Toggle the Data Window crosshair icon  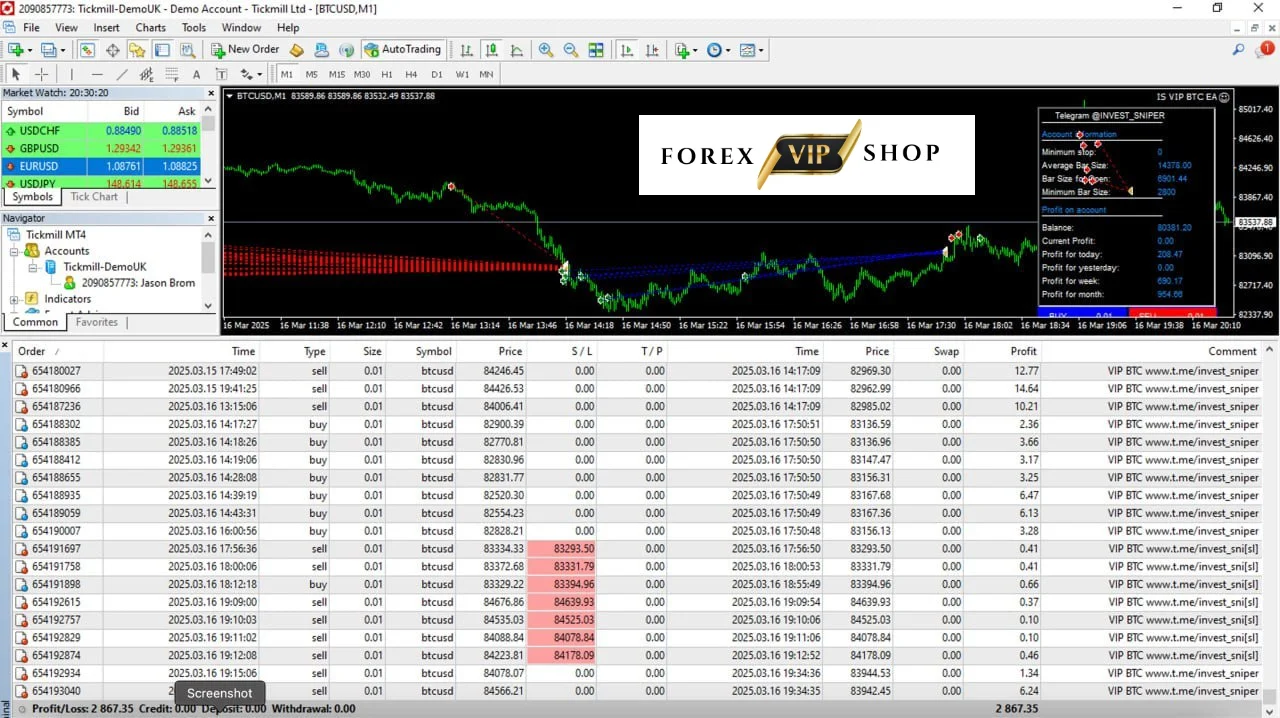[x=112, y=50]
